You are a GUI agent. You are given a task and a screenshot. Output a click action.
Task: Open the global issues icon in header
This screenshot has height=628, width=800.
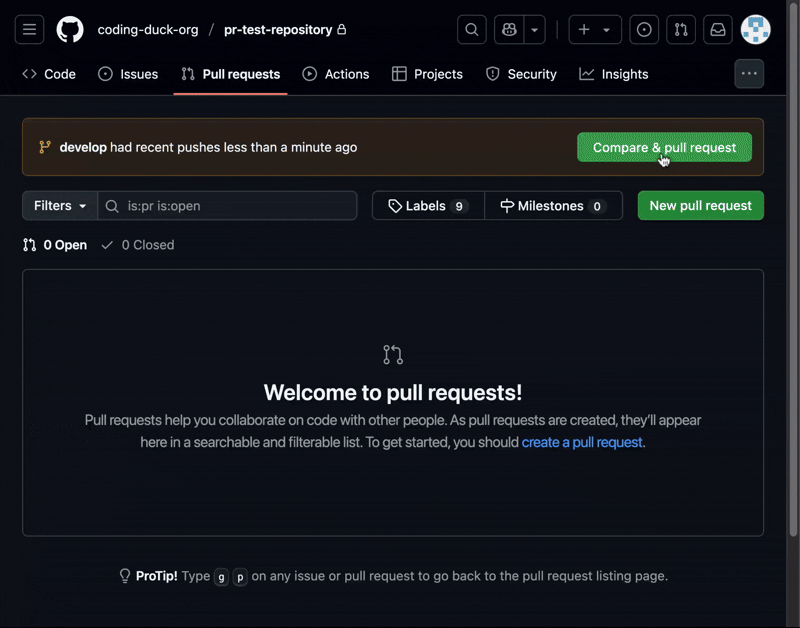[x=644, y=30]
